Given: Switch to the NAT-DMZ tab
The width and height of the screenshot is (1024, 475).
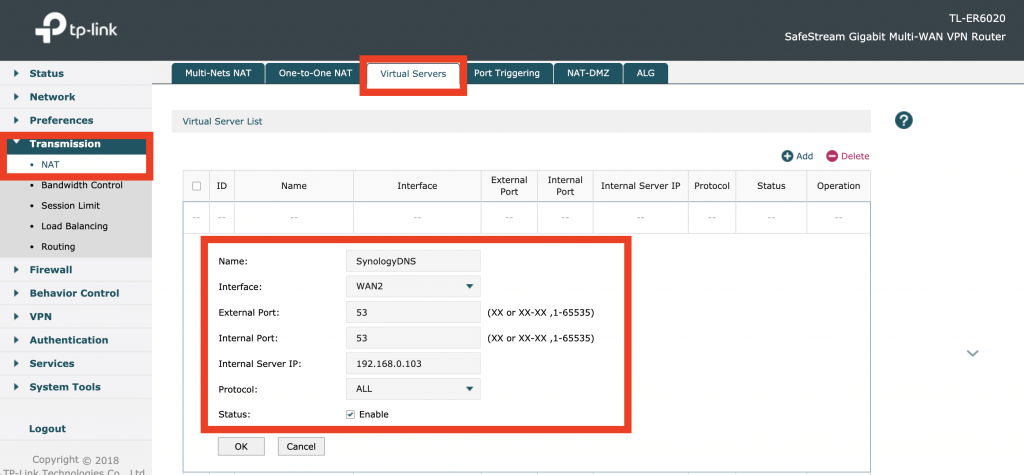Looking at the screenshot, I should point(589,73).
